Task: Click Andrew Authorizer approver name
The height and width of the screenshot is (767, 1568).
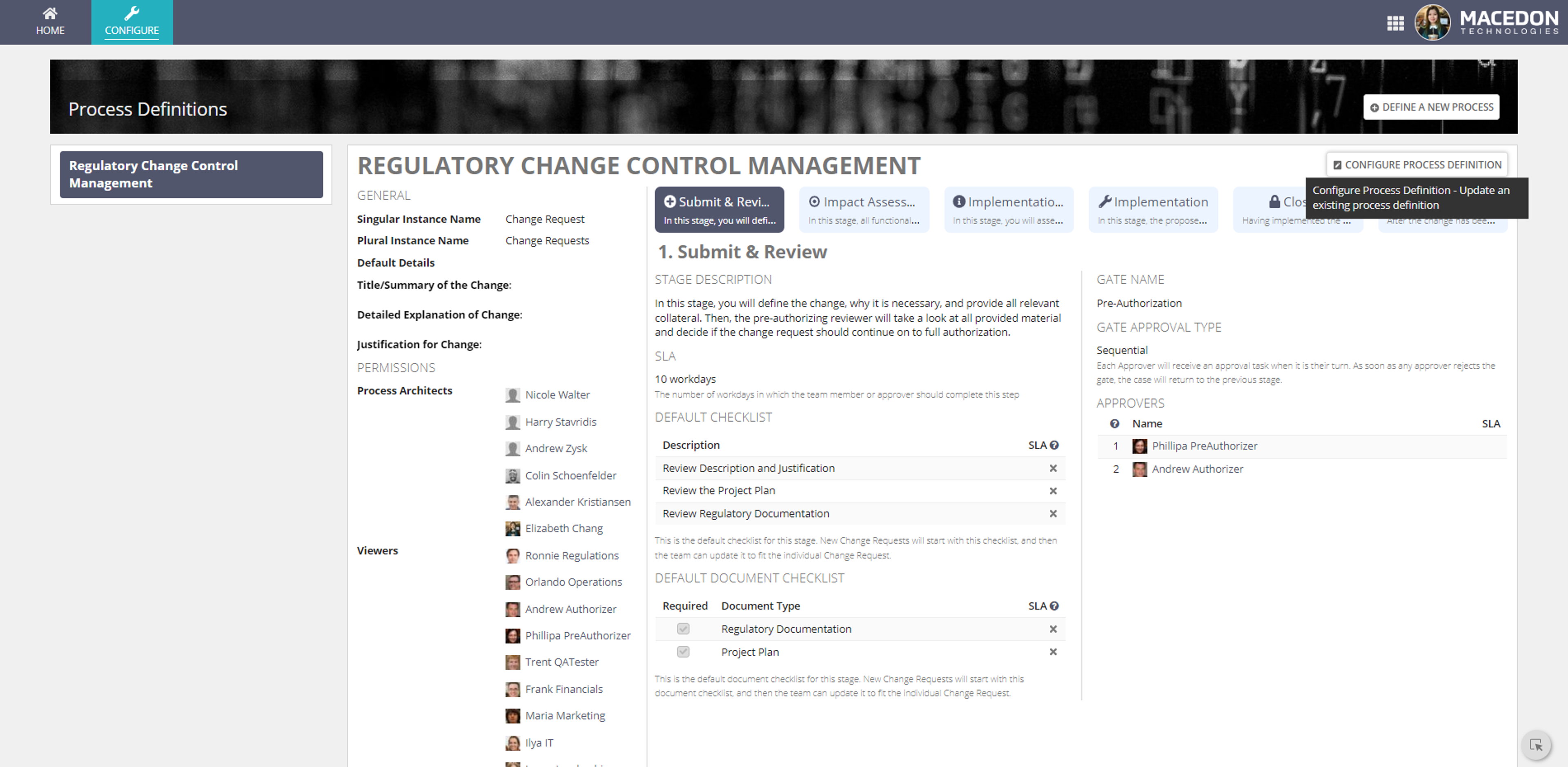Action: (x=1197, y=469)
